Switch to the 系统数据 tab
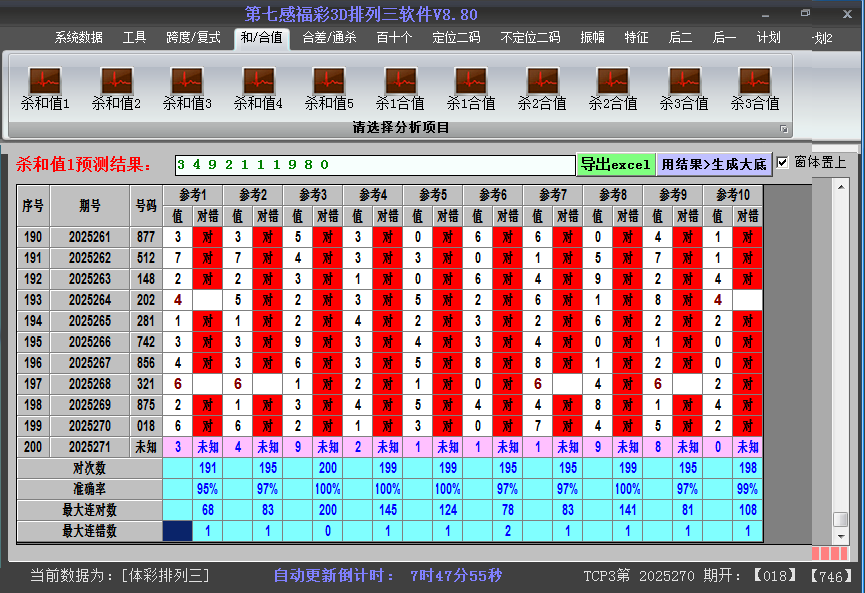The image size is (865, 593). click(78, 38)
